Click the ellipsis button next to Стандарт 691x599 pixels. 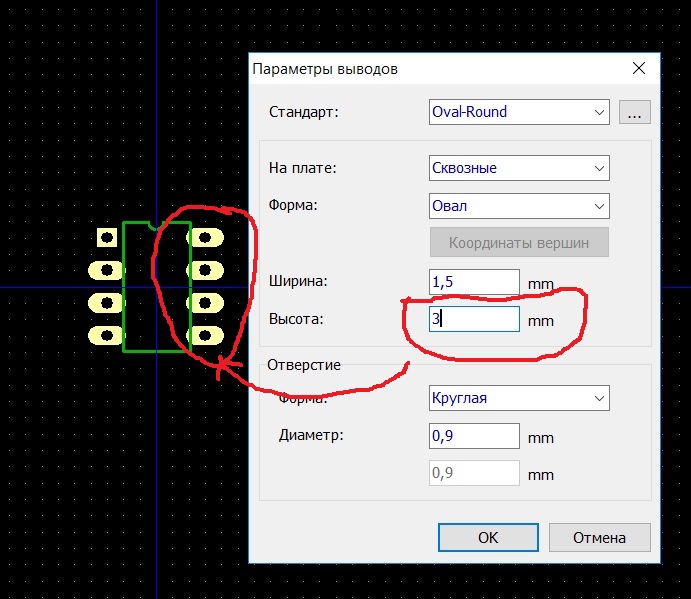coord(634,112)
